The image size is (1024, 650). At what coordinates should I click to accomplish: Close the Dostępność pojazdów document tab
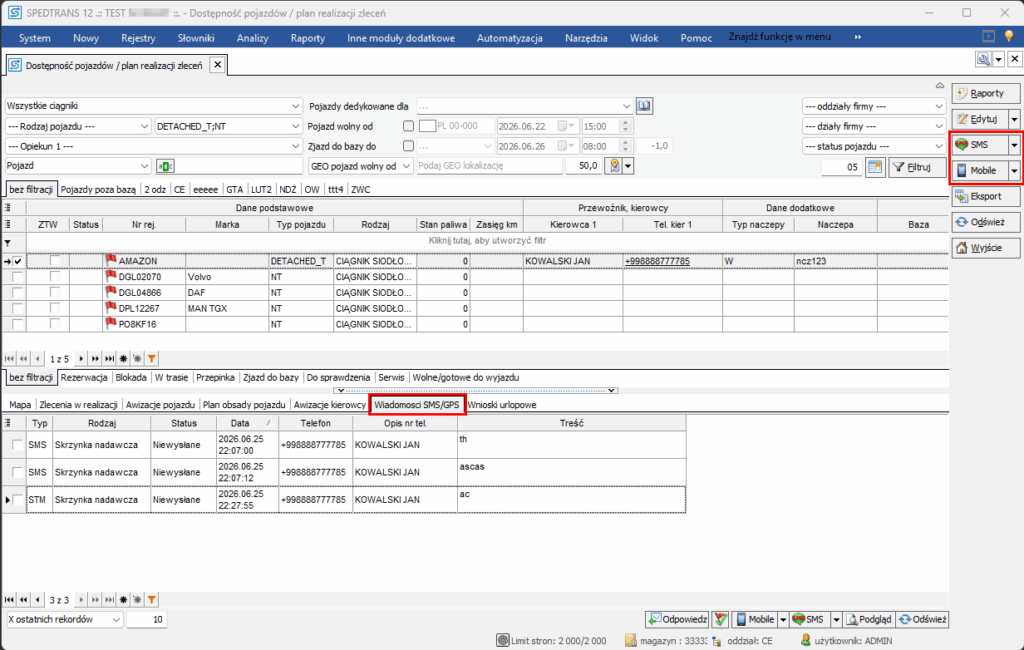pos(217,65)
